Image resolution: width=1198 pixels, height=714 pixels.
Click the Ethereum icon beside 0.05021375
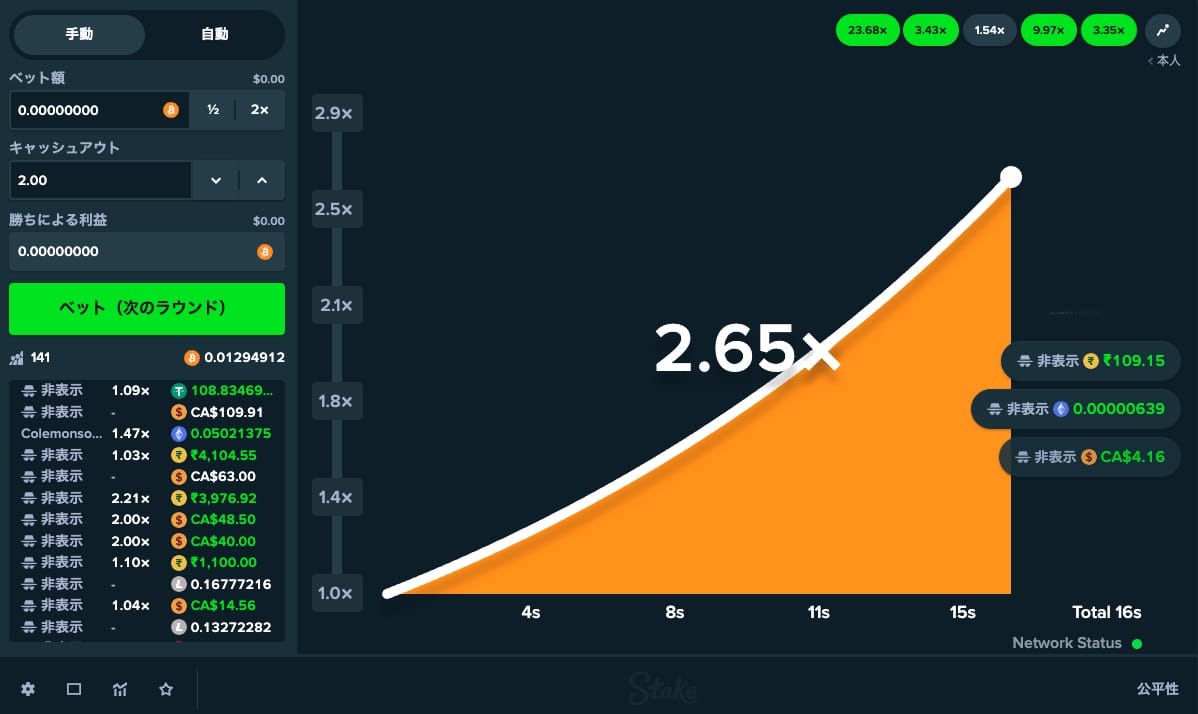point(179,434)
